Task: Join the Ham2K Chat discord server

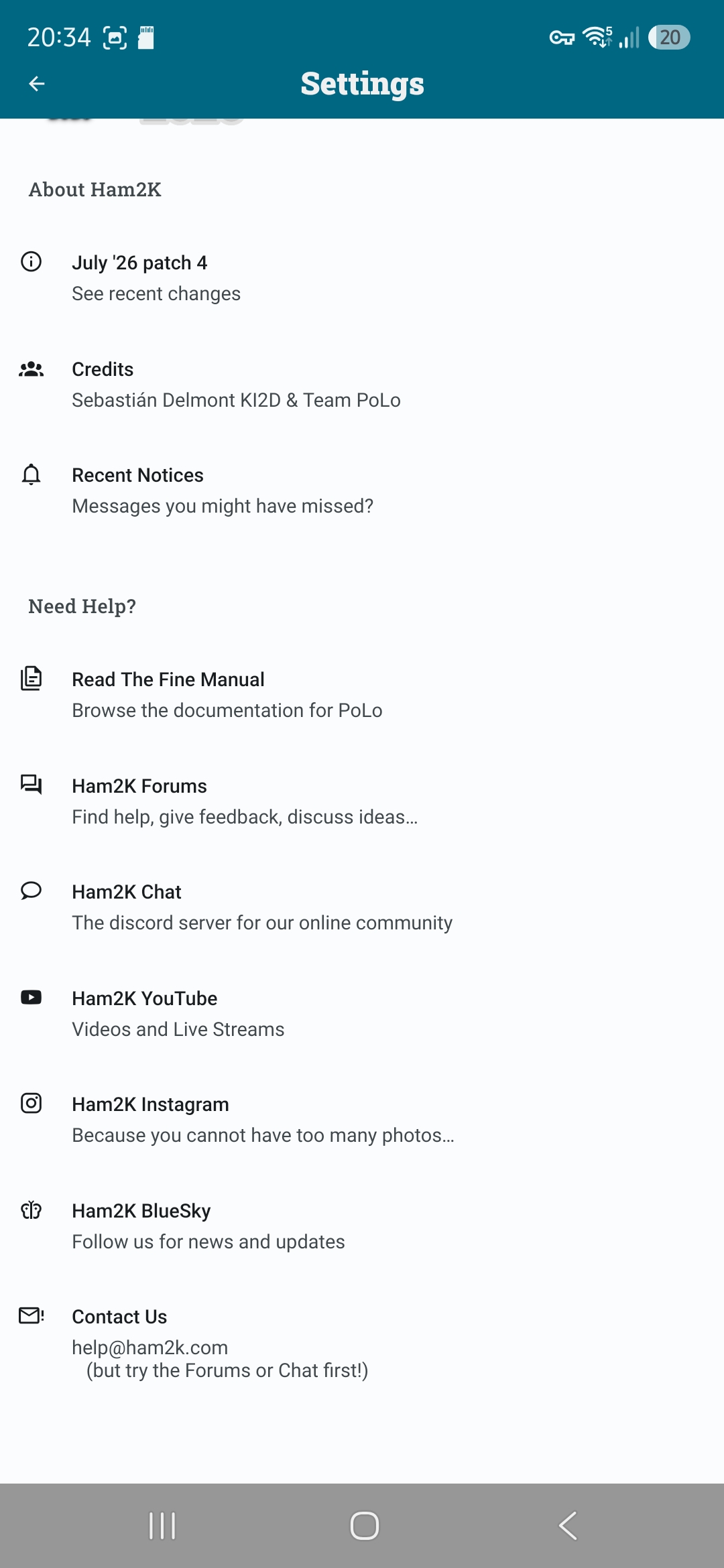Action: (x=362, y=907)
